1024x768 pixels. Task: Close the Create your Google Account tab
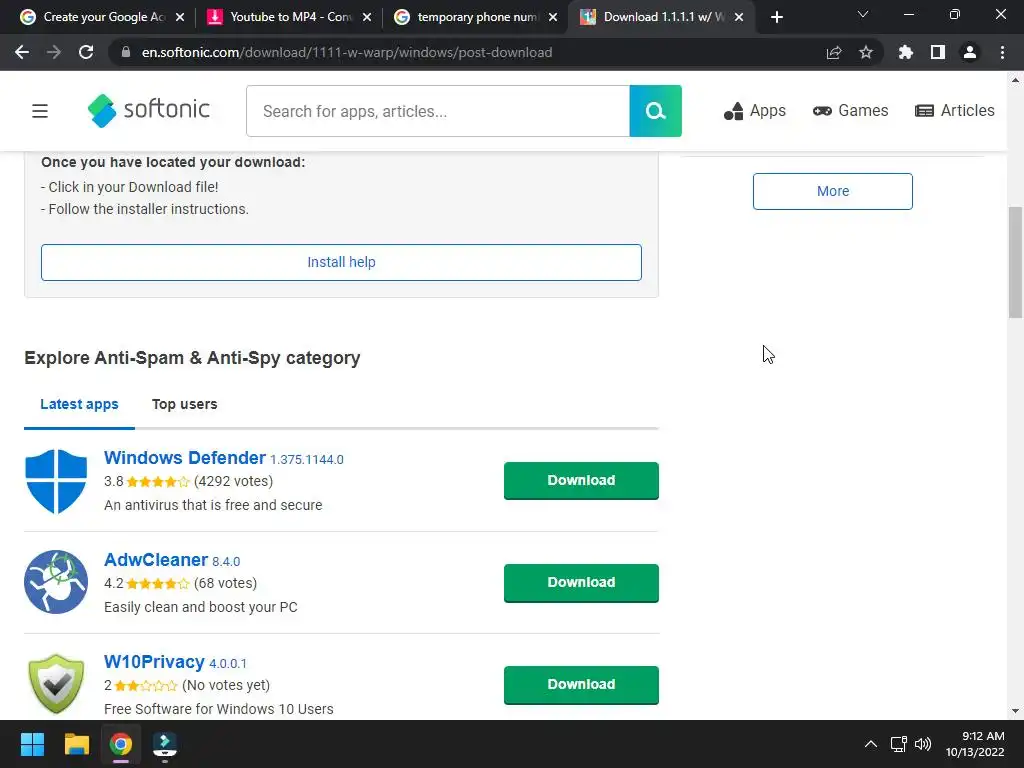pos(180,18)
